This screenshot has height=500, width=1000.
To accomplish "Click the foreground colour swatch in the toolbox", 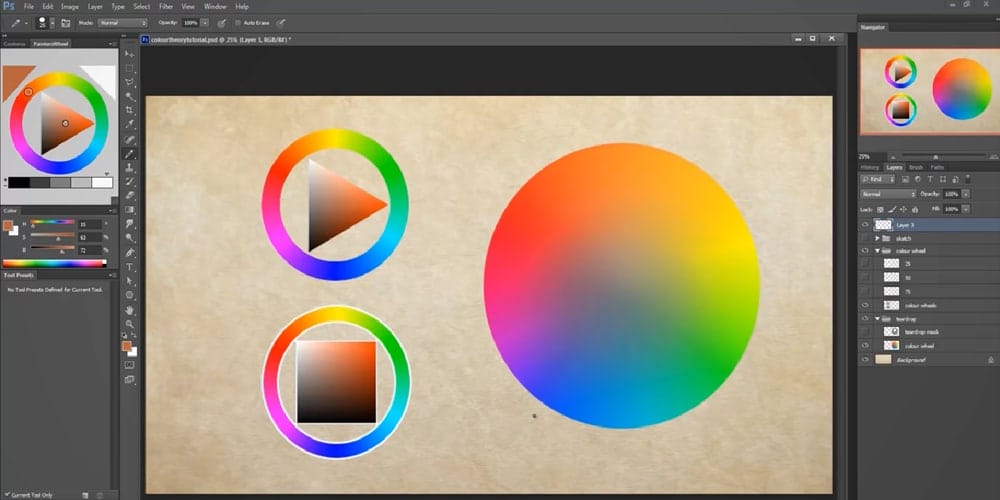I will pos(126,346).
